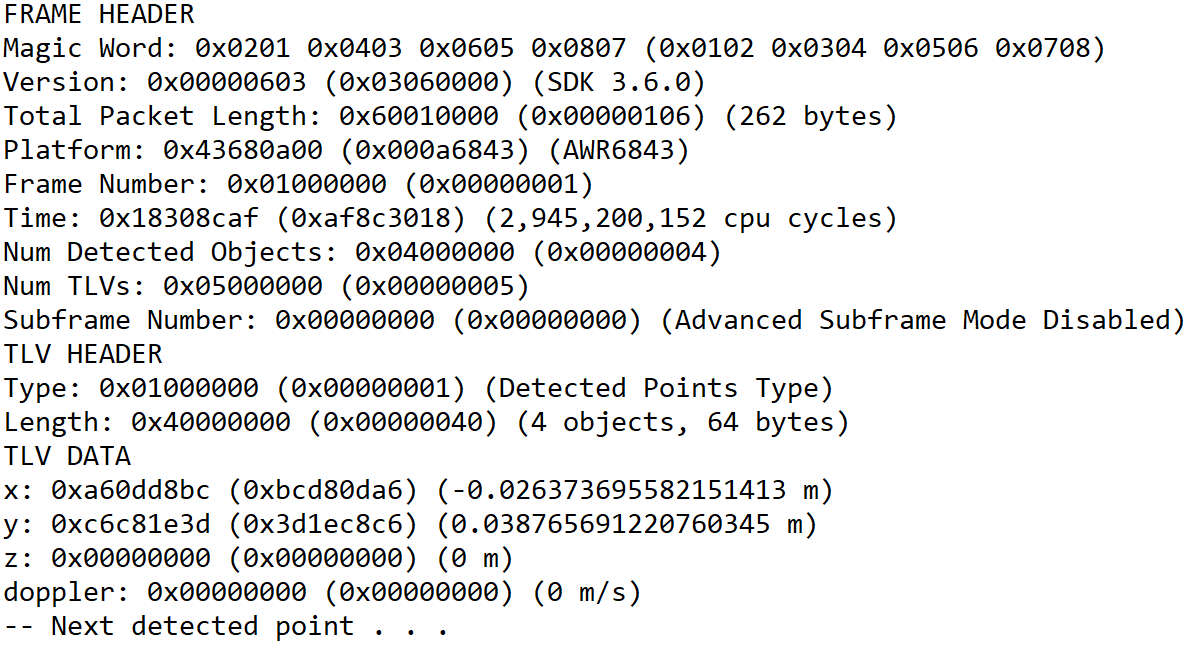Click the Next detected point line

pyautogui.click(x=226, y=626)
